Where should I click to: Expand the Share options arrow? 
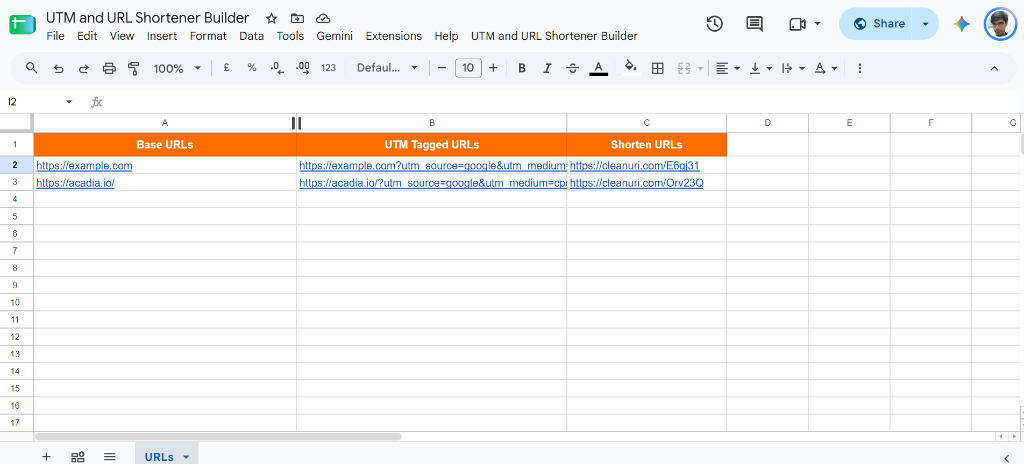(x=925, y=24)
